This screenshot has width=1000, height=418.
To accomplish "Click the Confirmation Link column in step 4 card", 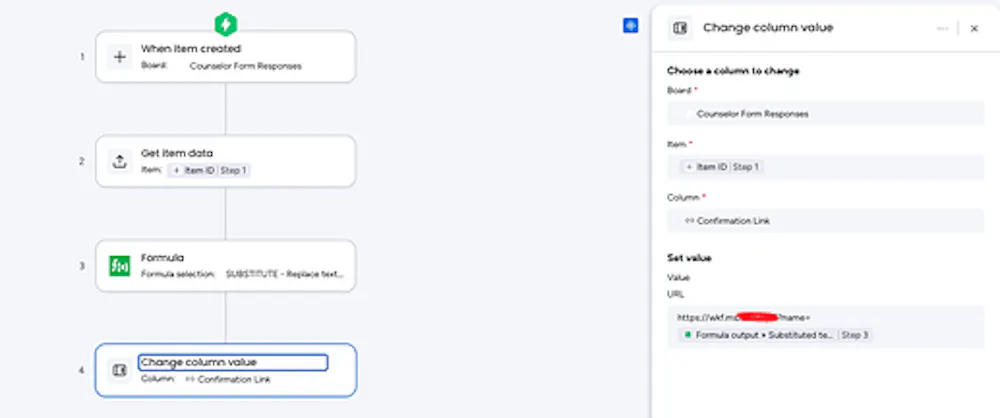I will coord(227,380).
